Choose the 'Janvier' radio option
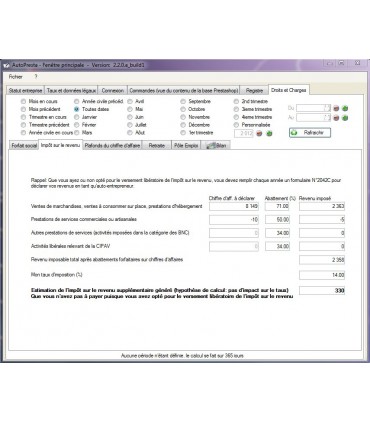This screenshot has height=423, width=370. pos(77,117)
